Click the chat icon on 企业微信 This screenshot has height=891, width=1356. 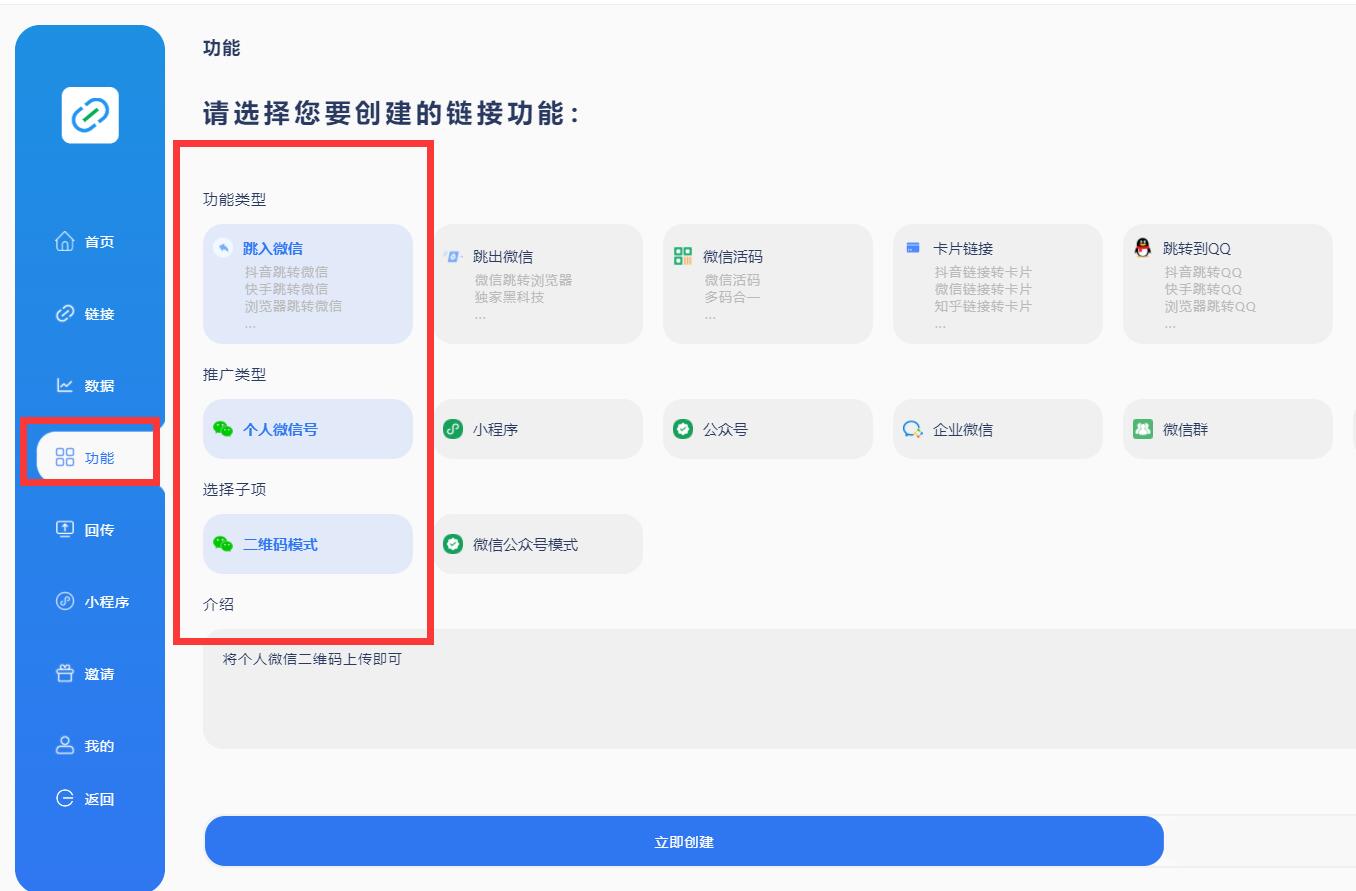(x=913, y=429)
